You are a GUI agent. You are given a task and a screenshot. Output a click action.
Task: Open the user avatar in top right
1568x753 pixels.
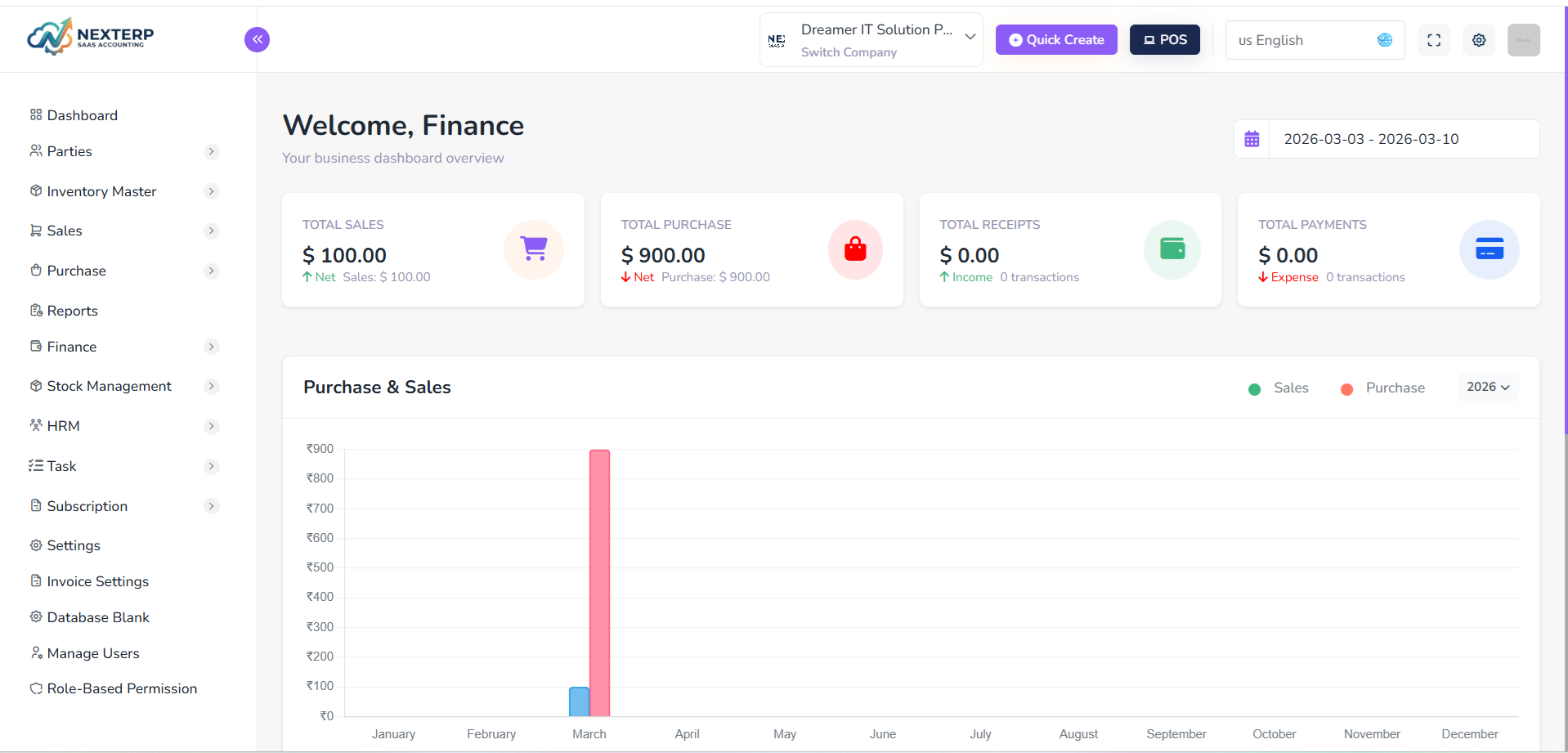click(1523, 40)
